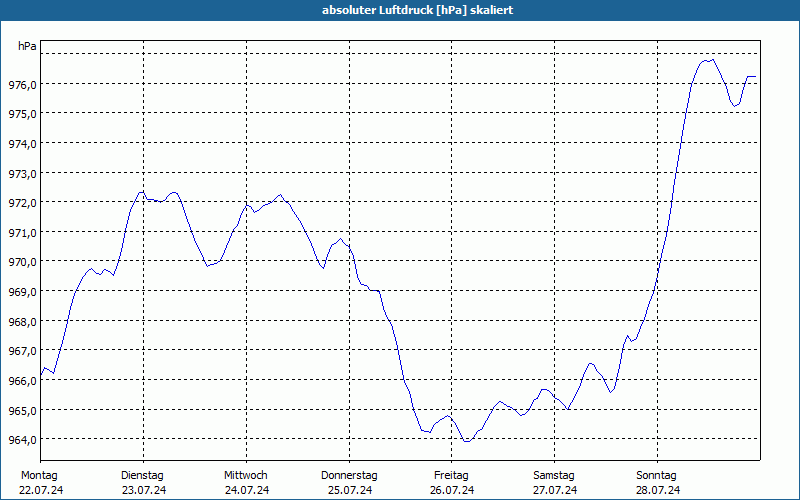This screenshot has width=800, height=500.
Task: Click the 'Samstag' day label
Action: coord(554,476)
